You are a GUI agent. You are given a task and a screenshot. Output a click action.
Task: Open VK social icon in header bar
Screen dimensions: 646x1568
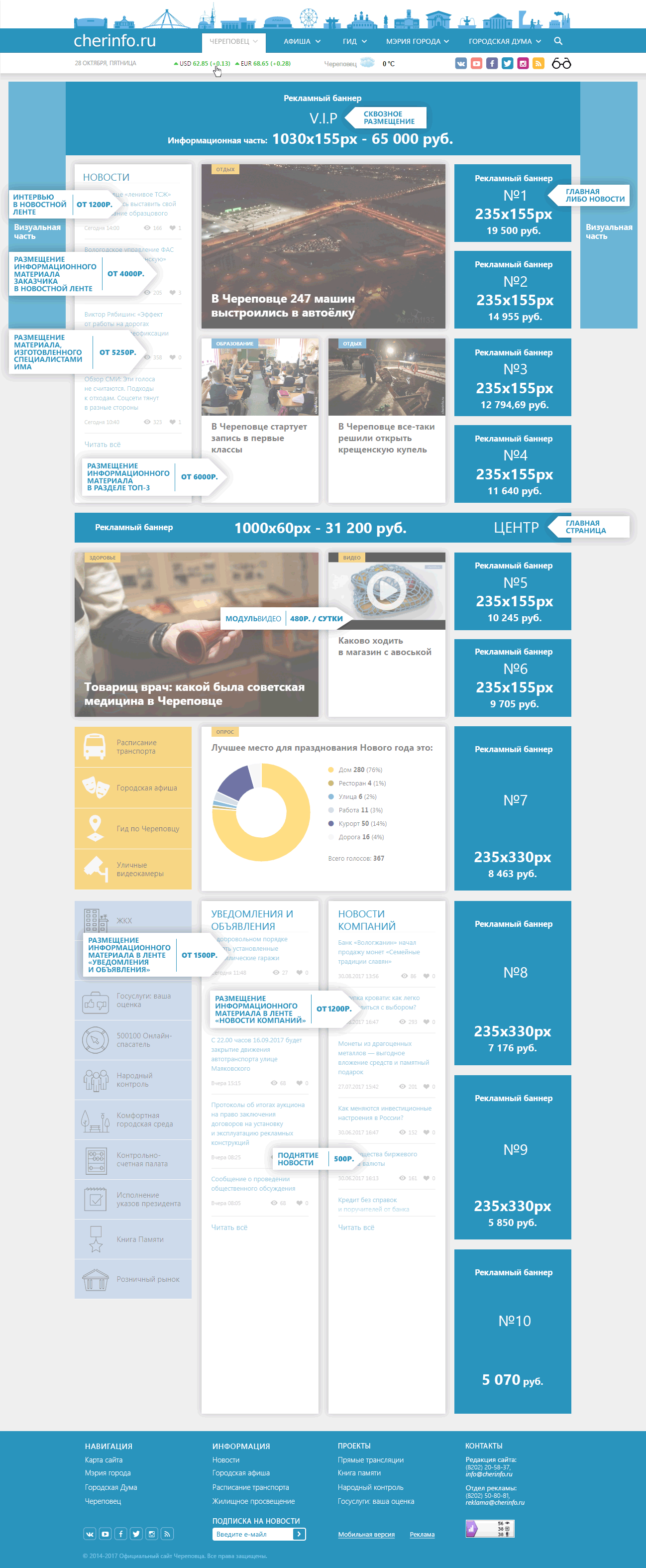point(461,63)
